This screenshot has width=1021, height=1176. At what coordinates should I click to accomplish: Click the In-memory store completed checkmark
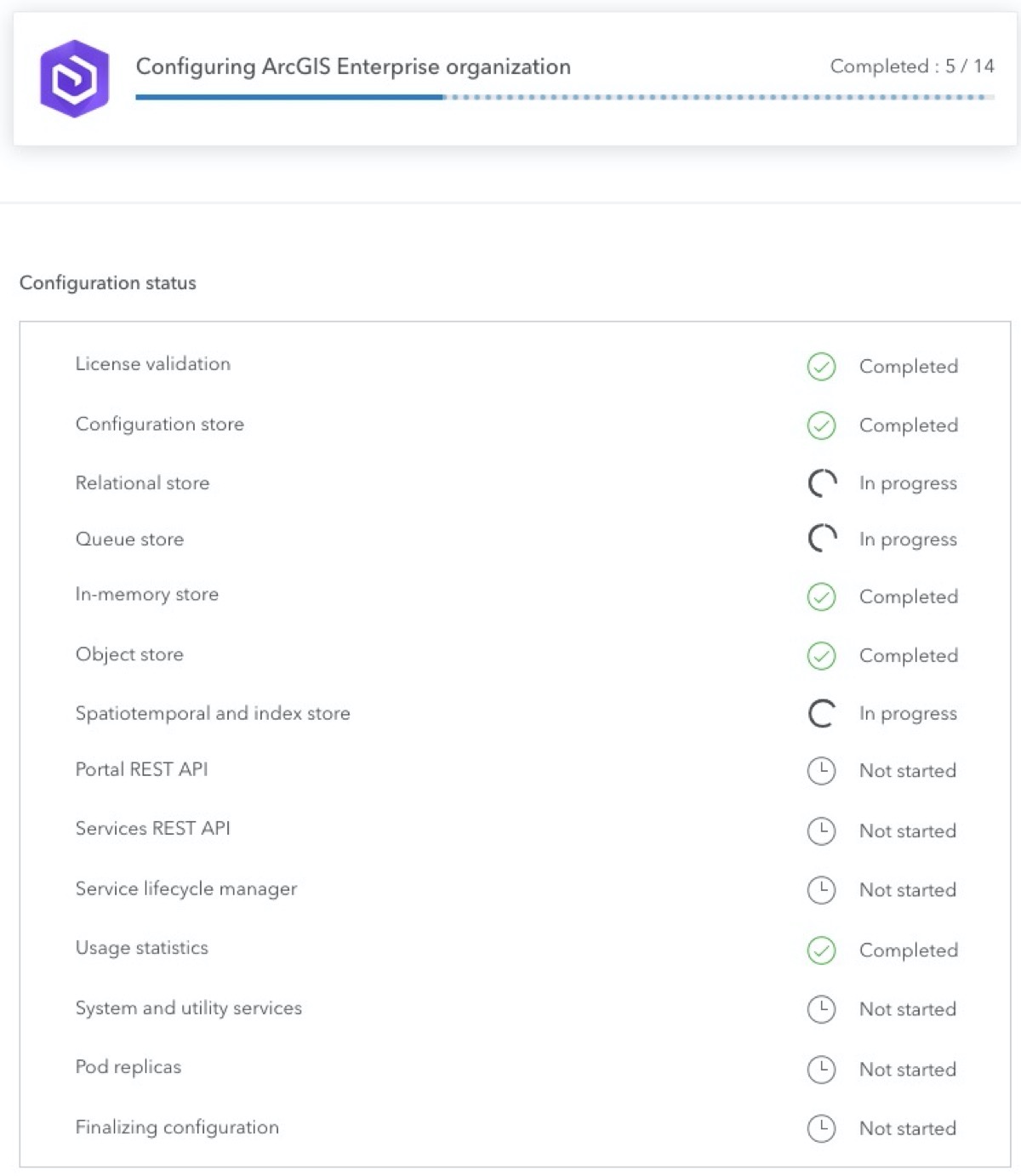click(x=821, y=597)
